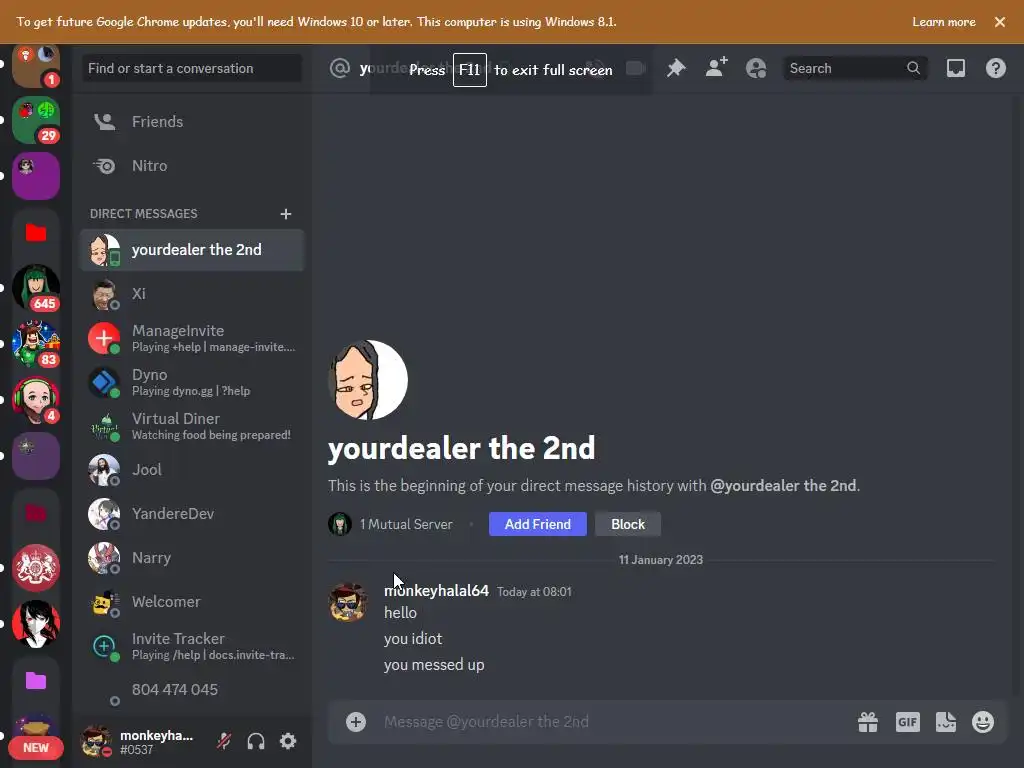Open the Dyno direct message
Image resolution: width=1024 pixels, height=768 pixels.
coord(192,382)
